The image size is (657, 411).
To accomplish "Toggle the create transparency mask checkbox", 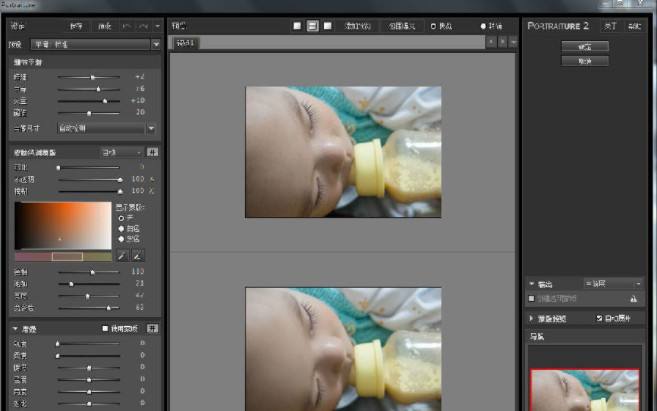I will [x=532, y=298].
